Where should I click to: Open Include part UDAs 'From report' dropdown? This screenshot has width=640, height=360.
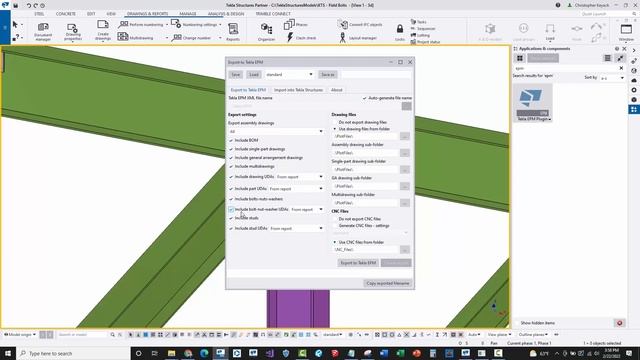pyautogui.click(x=296, y=189)
